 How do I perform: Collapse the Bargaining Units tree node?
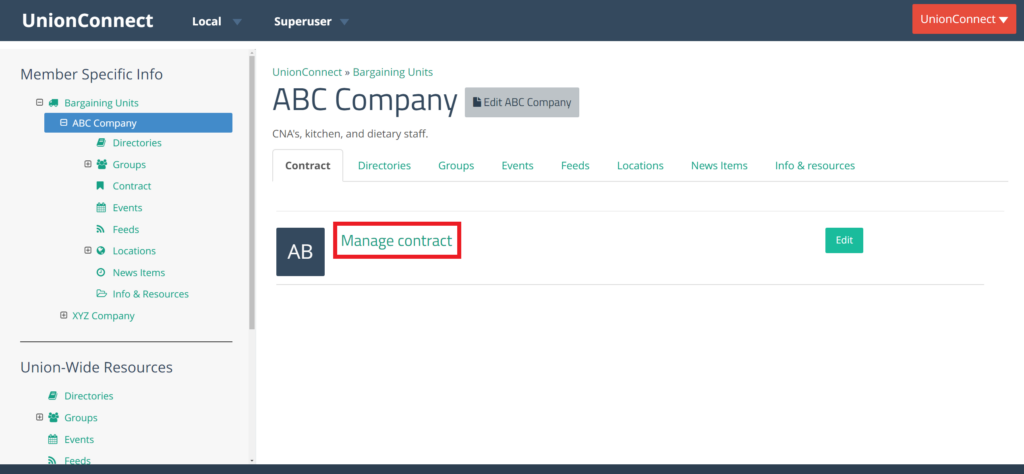pyautogui.click(x=39, y=103)
